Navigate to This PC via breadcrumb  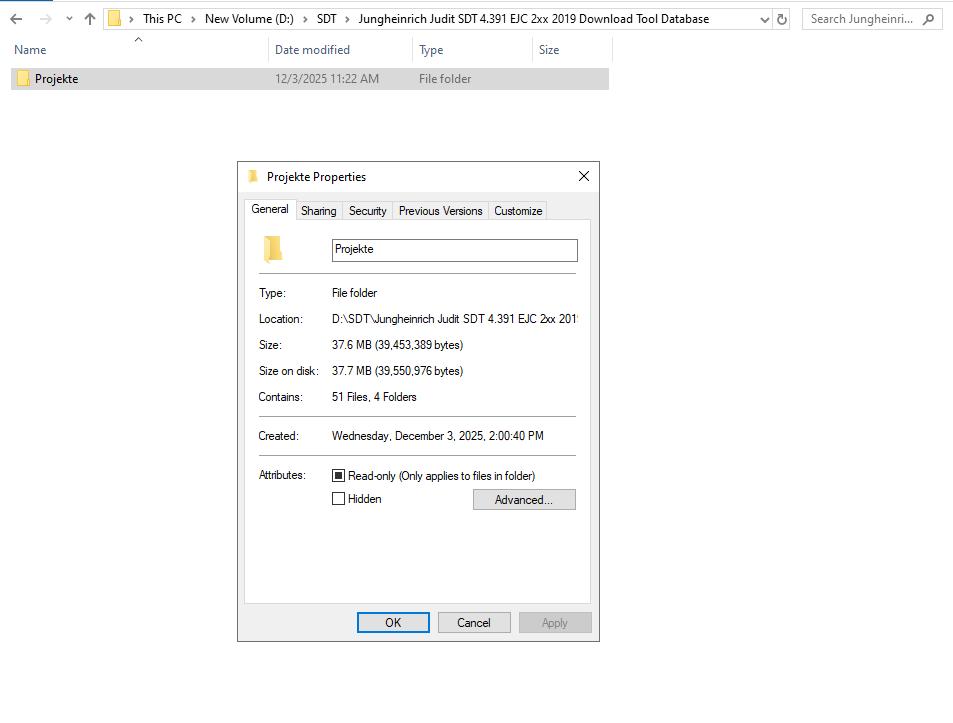(162, 18)
